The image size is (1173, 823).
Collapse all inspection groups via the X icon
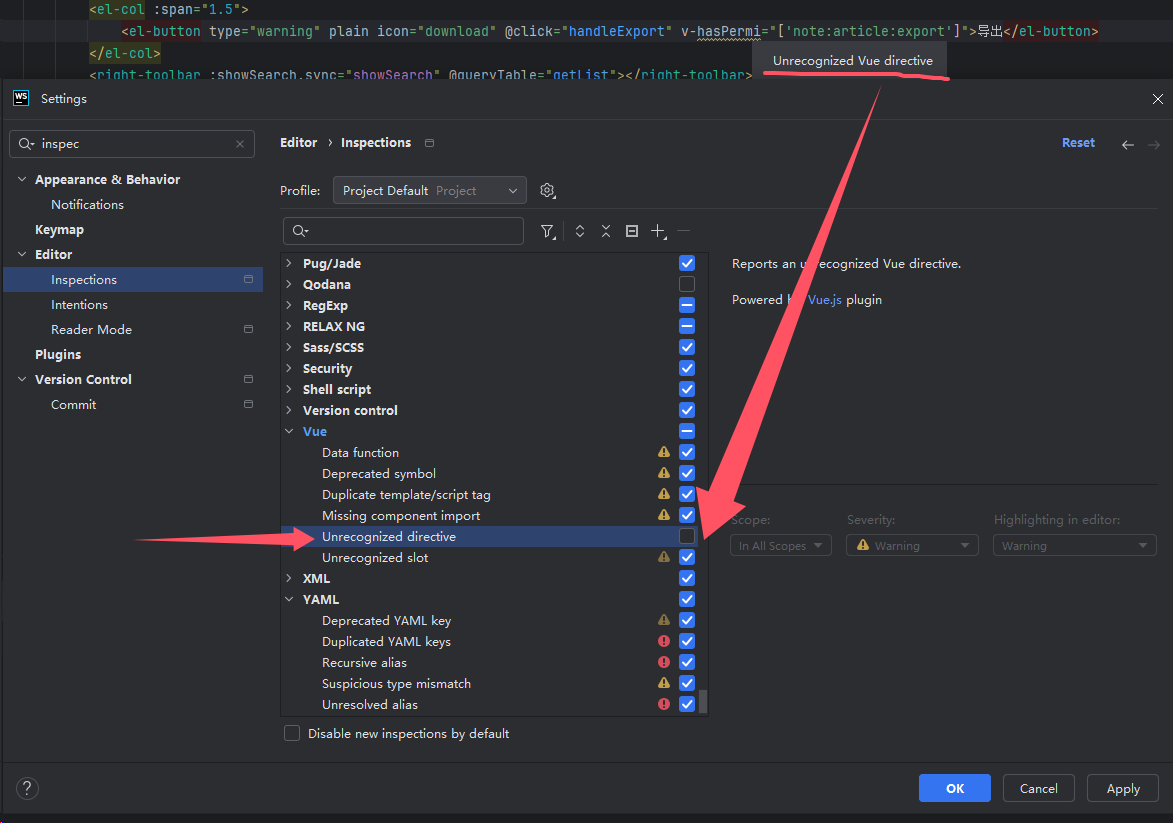(x=606, y=231)
